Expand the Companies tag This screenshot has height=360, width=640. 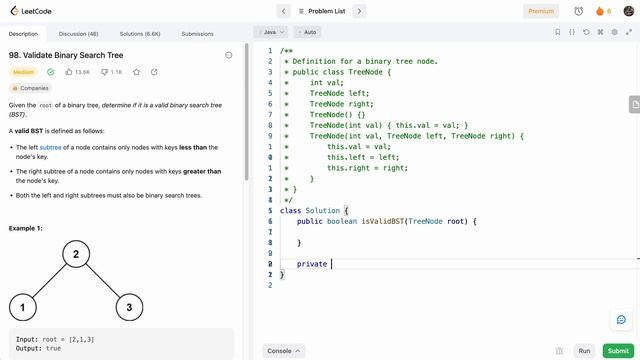31,88
